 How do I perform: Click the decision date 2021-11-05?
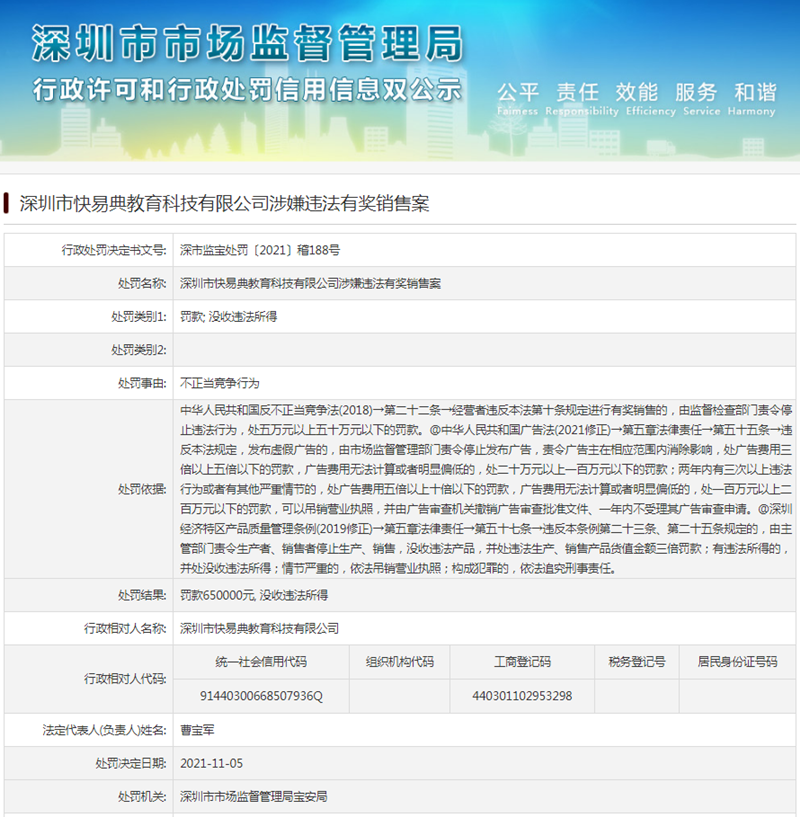[x=212, y=763]
